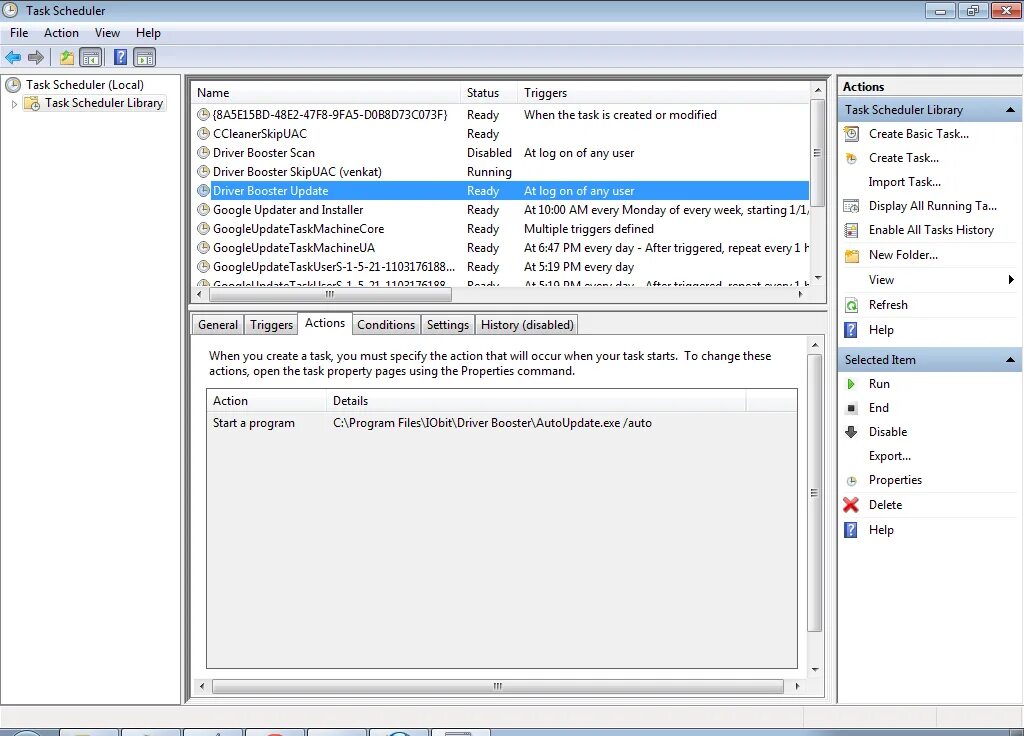The image size is (1024, 736).
Task: Click the Properties action label
Action: click(x=895, y=480)
